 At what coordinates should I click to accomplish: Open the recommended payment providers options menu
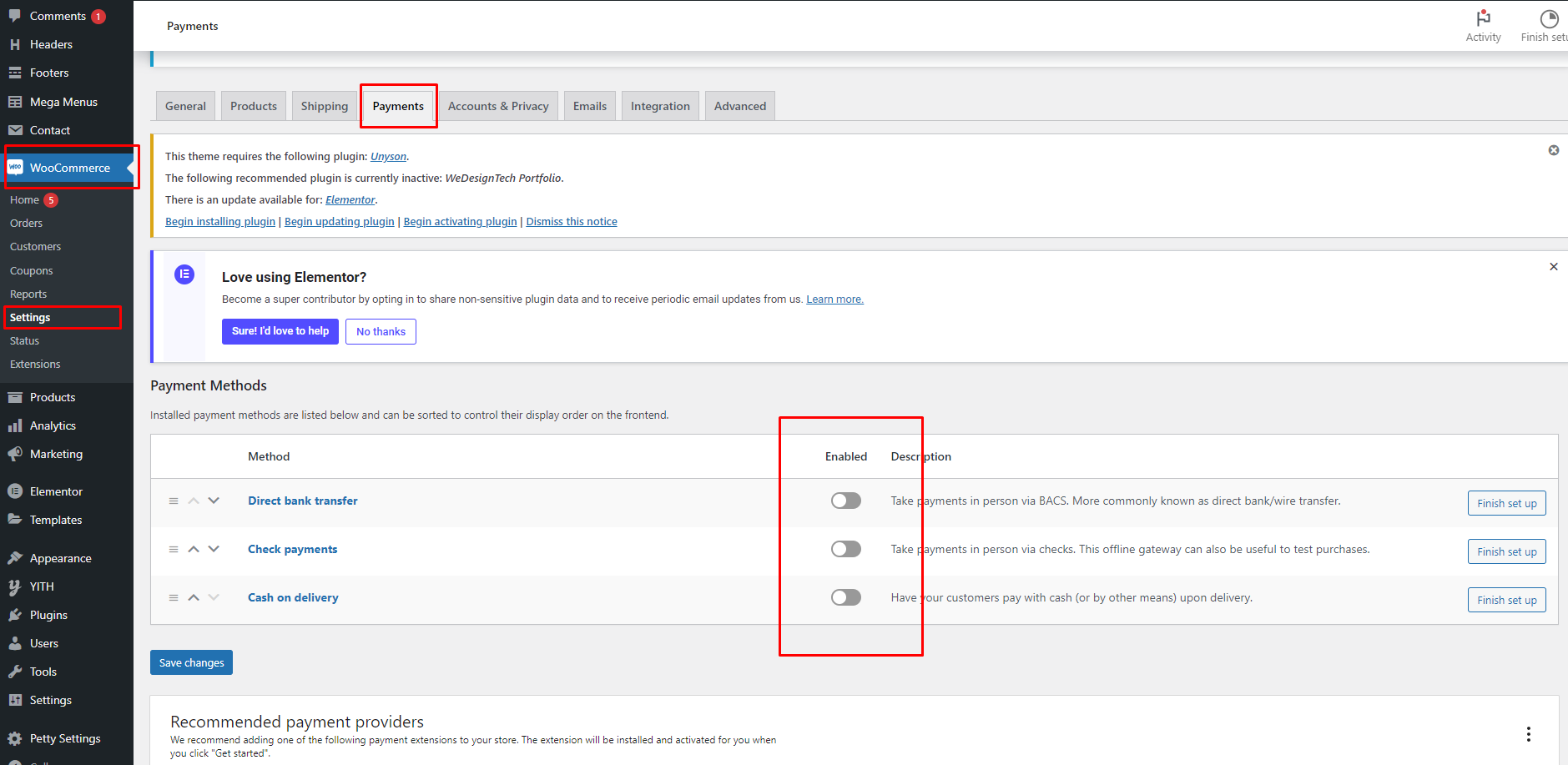coord(1529,734)
